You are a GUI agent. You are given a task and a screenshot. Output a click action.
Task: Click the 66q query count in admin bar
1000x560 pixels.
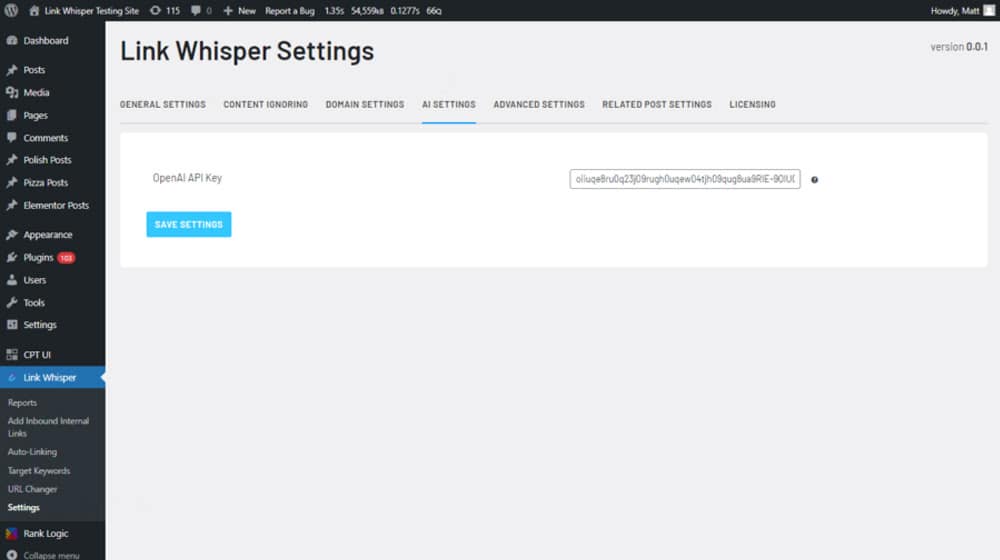434,11
